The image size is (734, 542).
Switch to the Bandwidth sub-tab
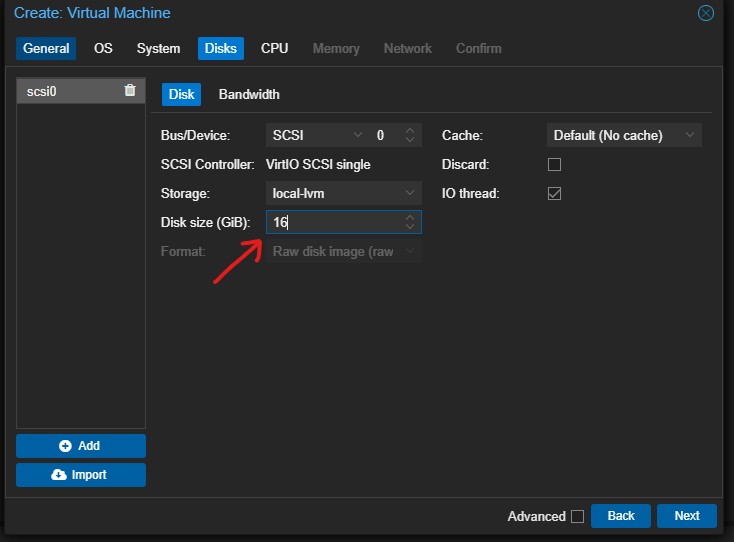pos(249,94)
